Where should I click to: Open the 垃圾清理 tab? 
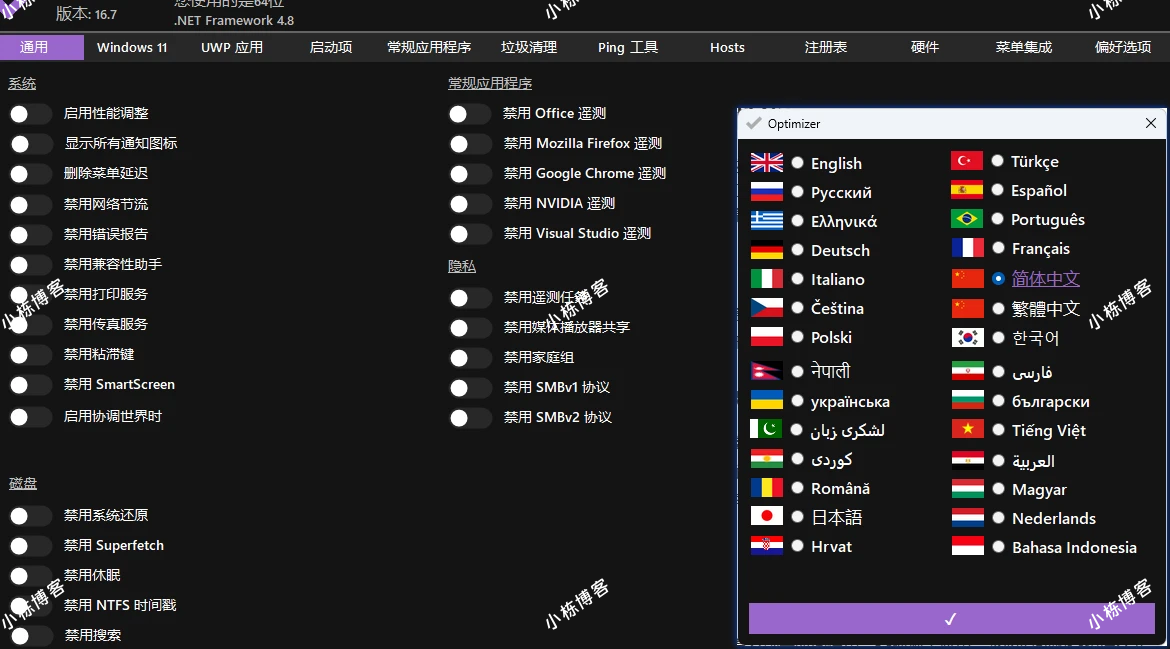529,47
